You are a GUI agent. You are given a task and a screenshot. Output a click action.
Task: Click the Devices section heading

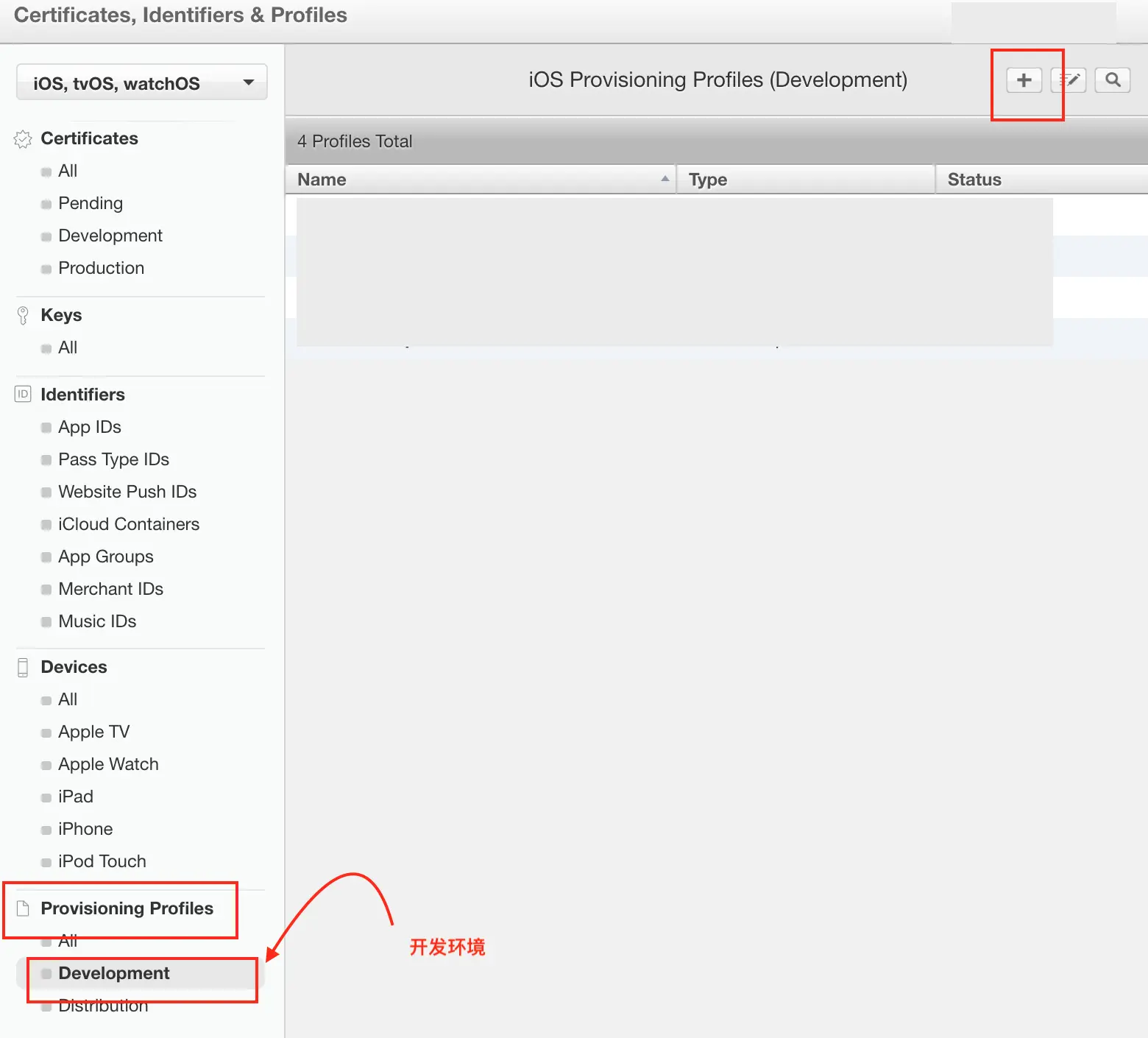tap(74, 667)
